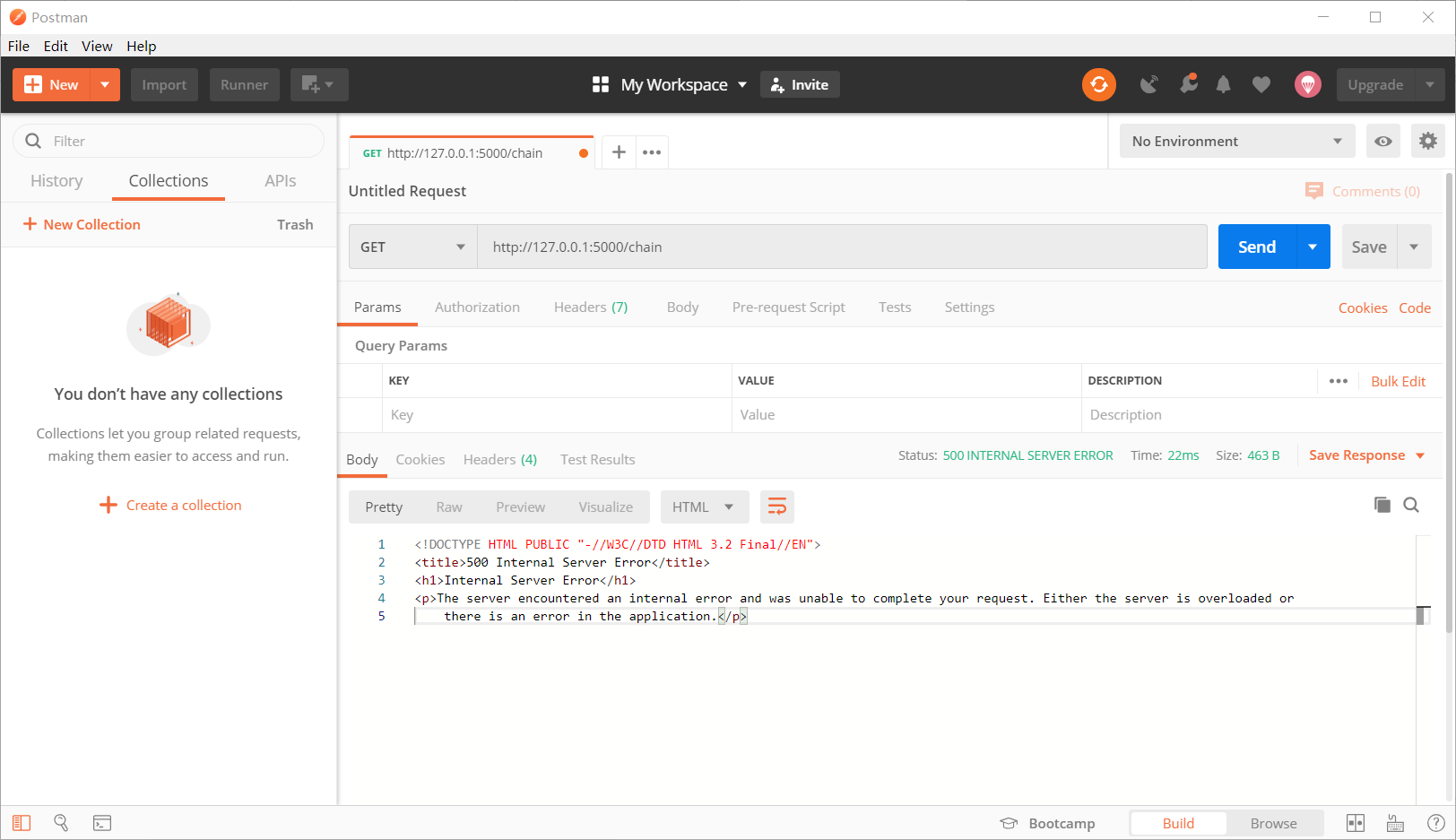Image resolution: width=1456 pixels, height=840 pixels.
Task: Open the Tests tab
Action: click(895, 307)
